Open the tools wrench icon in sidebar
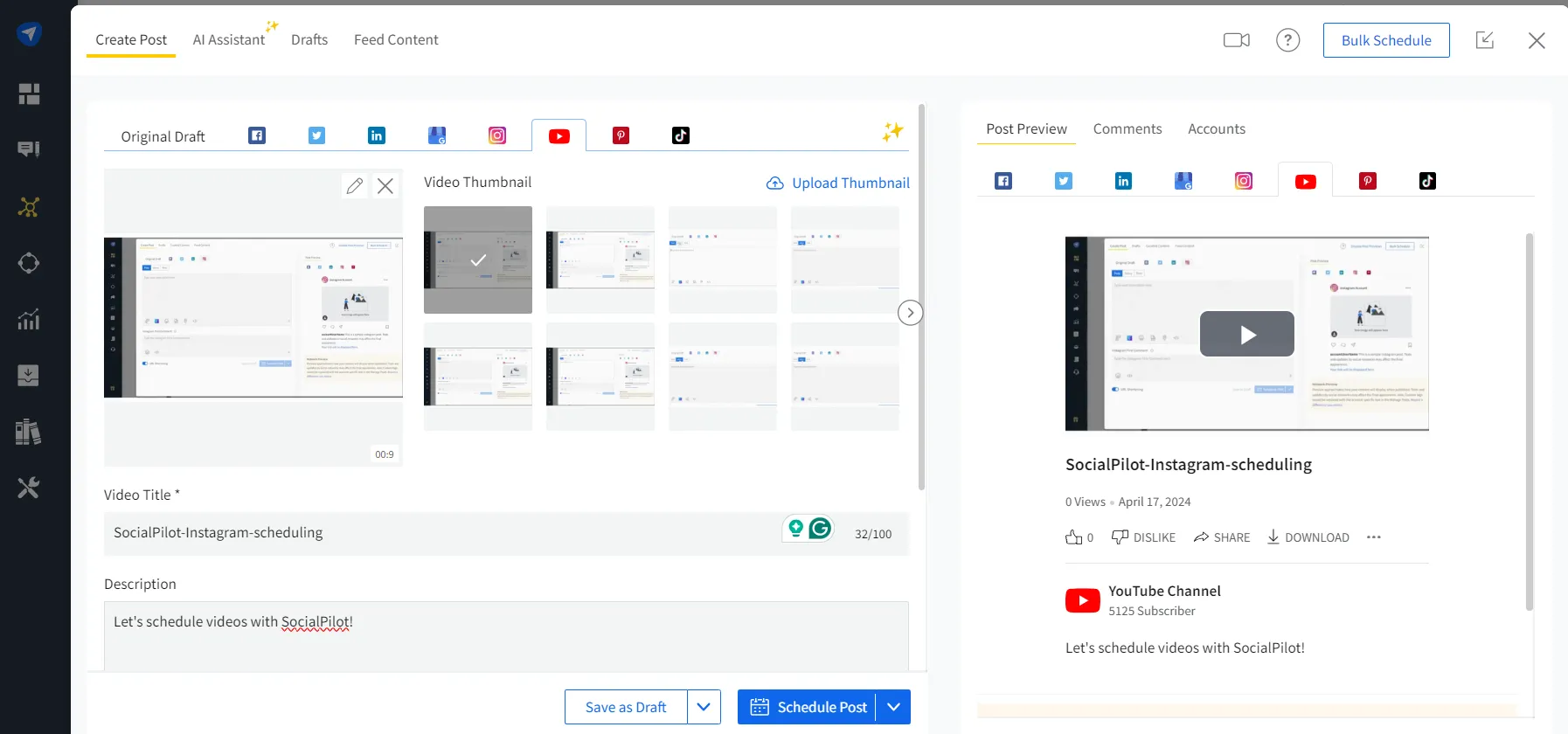Image resolution: width=1568 pixels, height=734 pixels. click(x=29, y=488)
